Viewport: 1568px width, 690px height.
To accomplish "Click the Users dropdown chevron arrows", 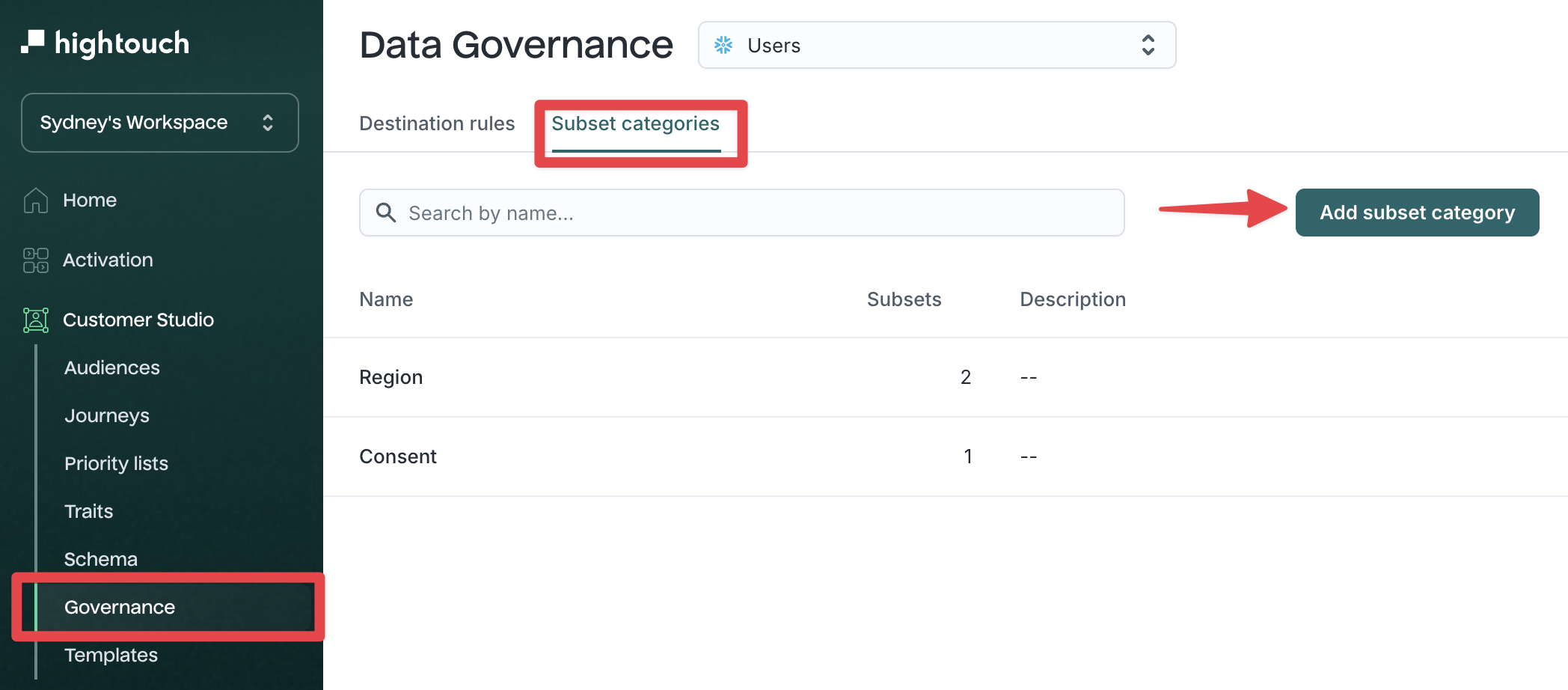I will [1148, 45].
